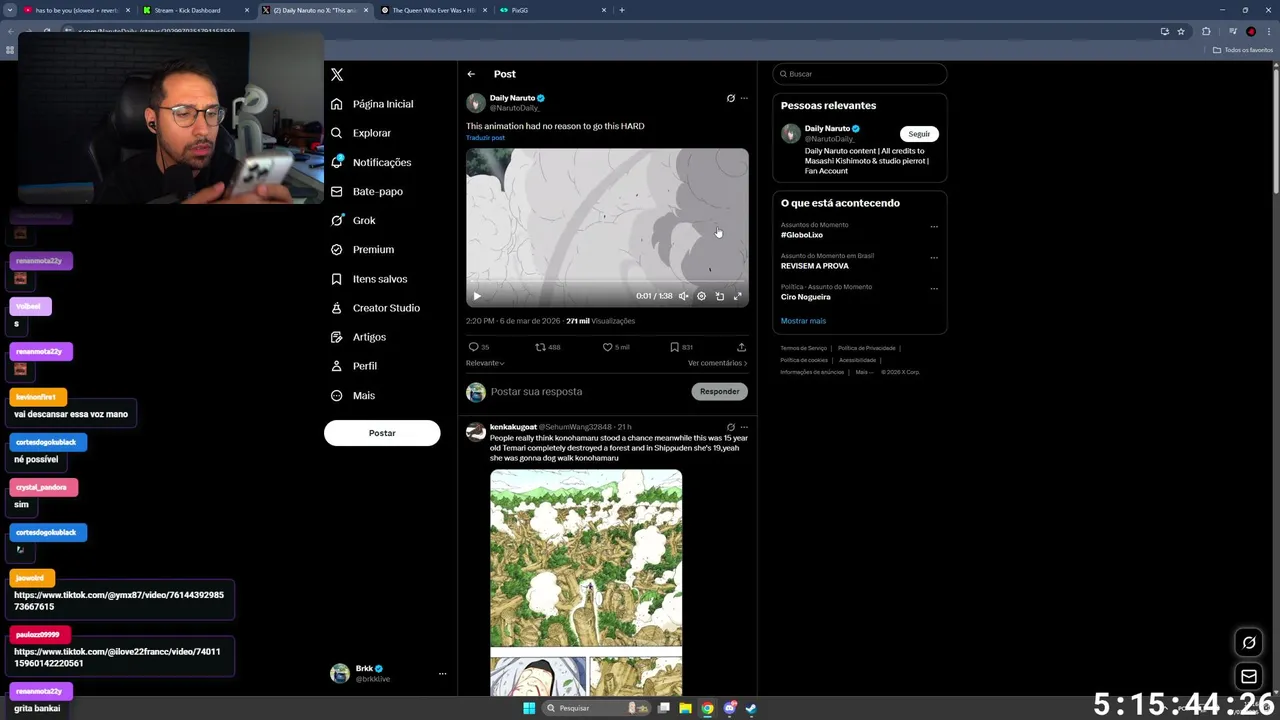
Task: Open kenkakugoat's manga image
Action: (x=586, y=582)
